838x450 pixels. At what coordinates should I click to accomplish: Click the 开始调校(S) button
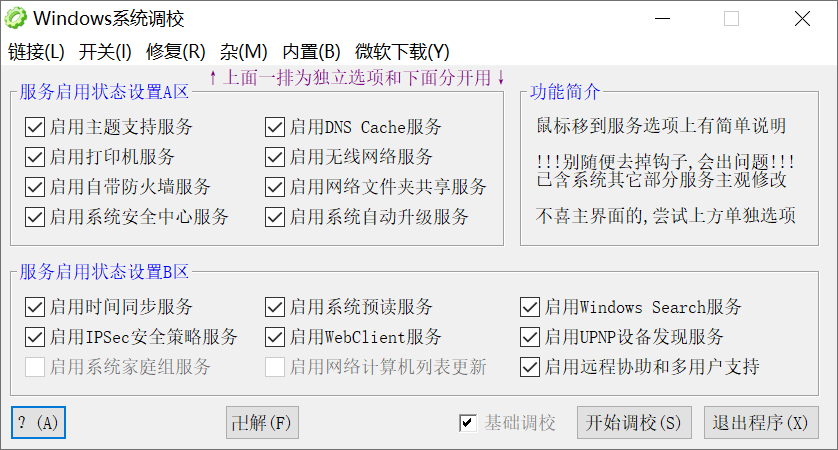tap(634, 423)
